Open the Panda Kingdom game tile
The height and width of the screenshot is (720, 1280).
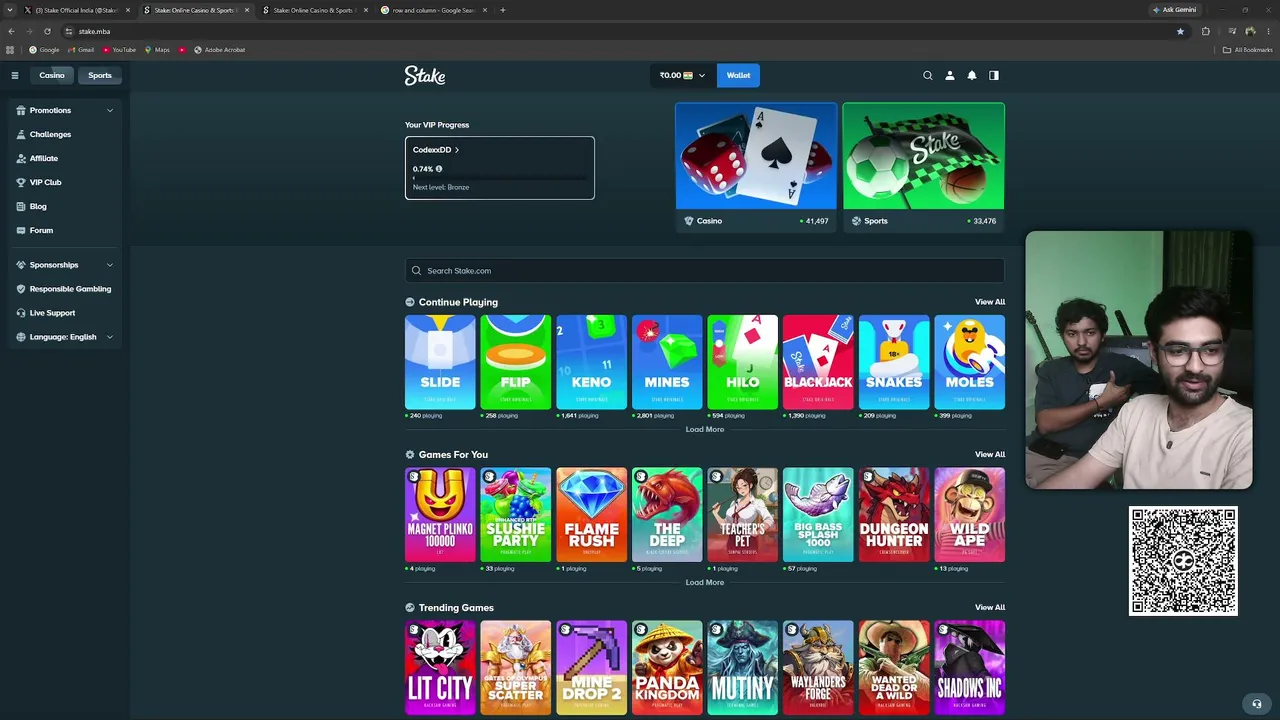tap(667, 668)
